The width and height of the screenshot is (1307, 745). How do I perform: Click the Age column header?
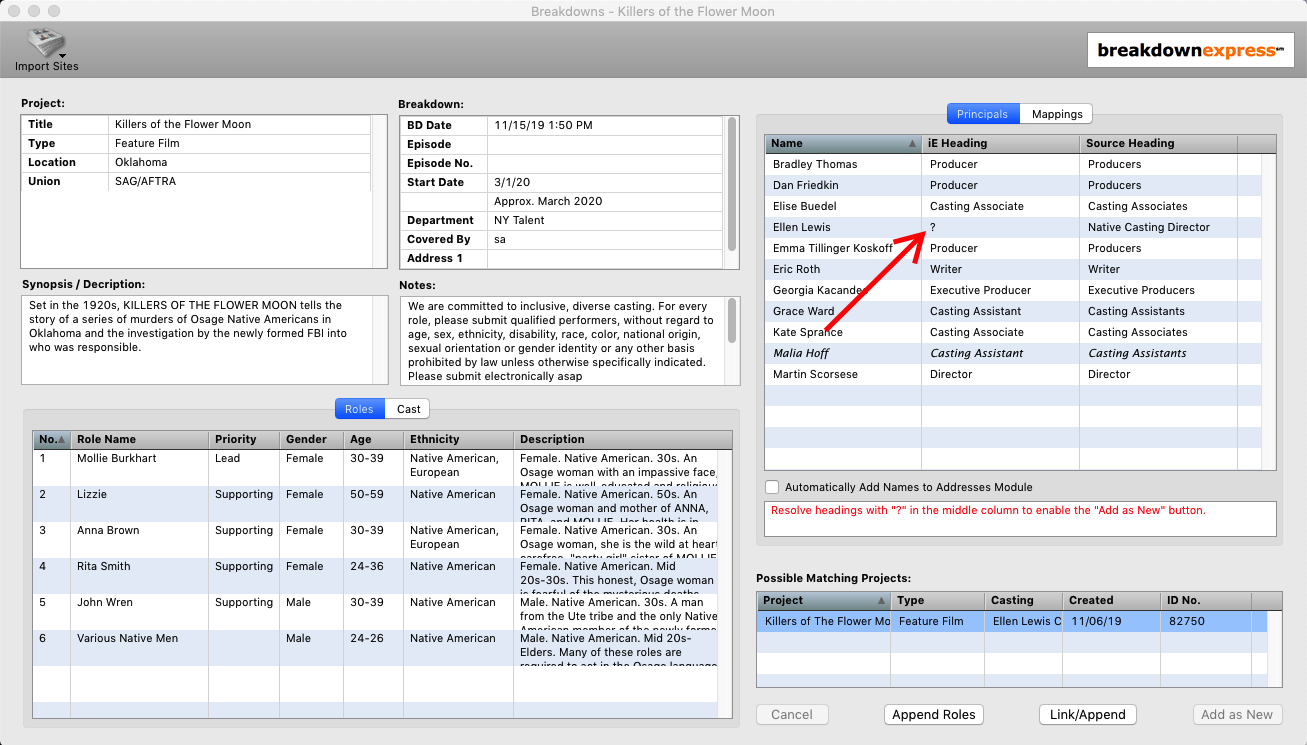coord(373,439)
